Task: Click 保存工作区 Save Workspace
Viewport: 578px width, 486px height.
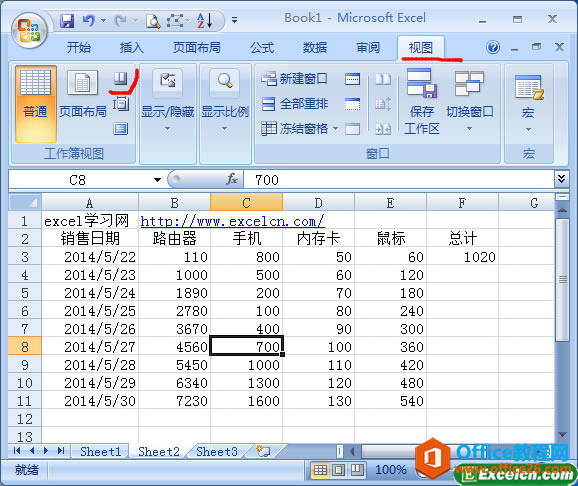Action: [422, 101]
